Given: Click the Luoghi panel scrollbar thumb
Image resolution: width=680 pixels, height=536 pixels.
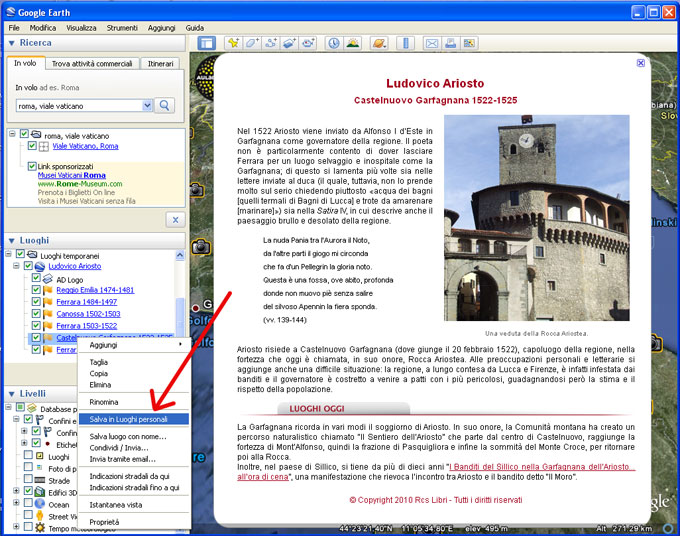Looking at the screenshot, I should (180, 315).
